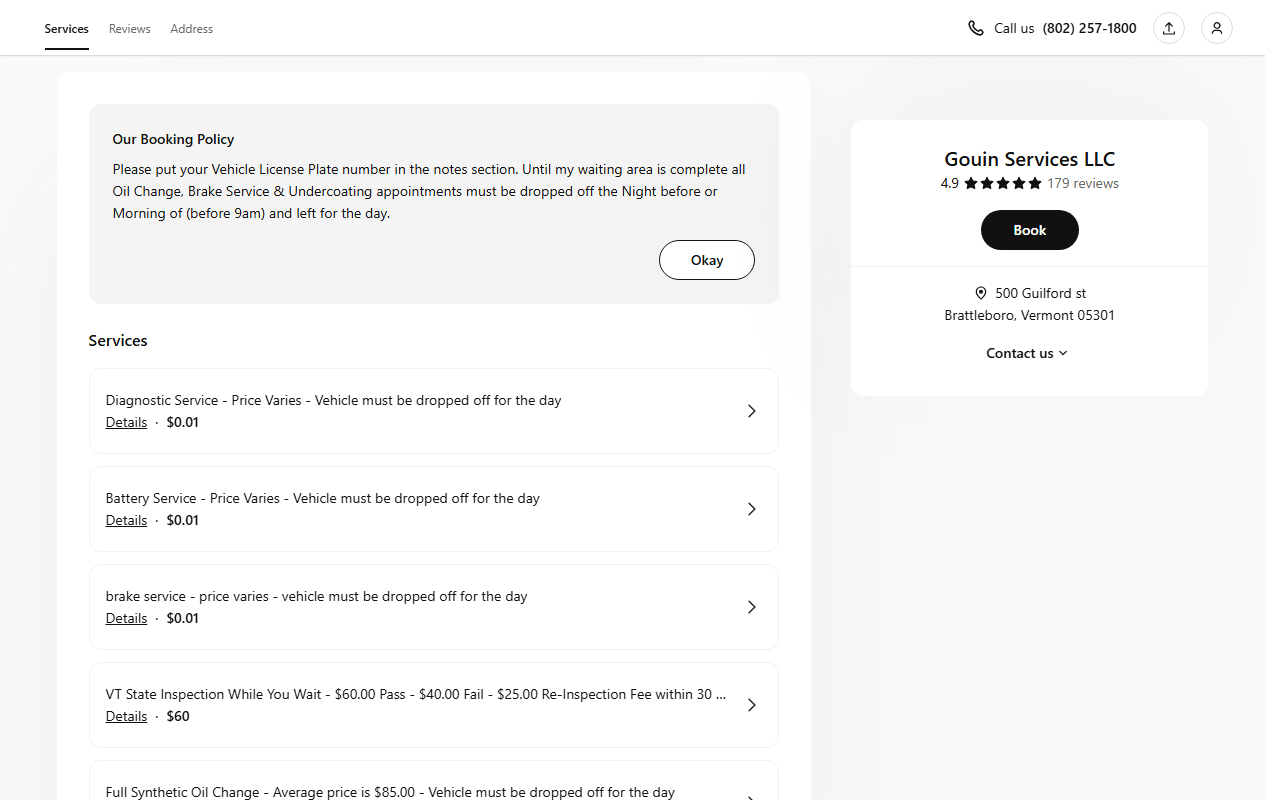
Task: Click the Gouin Services LLC heading
Action: point(1030,159)
